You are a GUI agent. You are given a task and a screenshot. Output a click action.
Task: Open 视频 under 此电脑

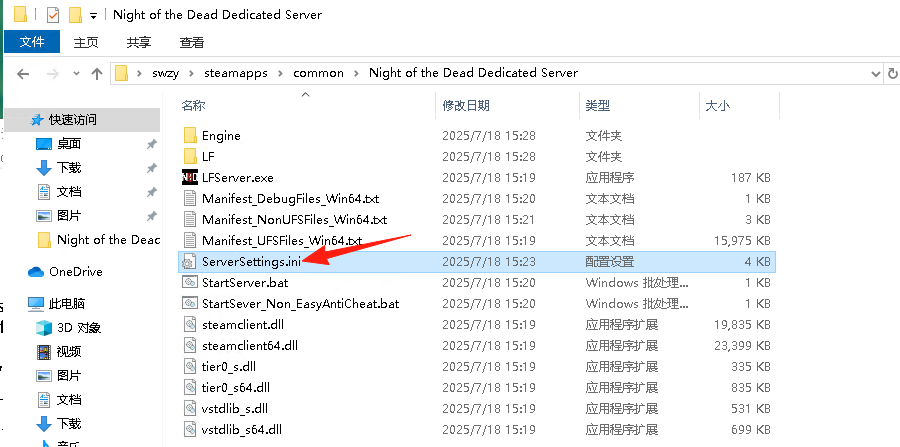69,351
